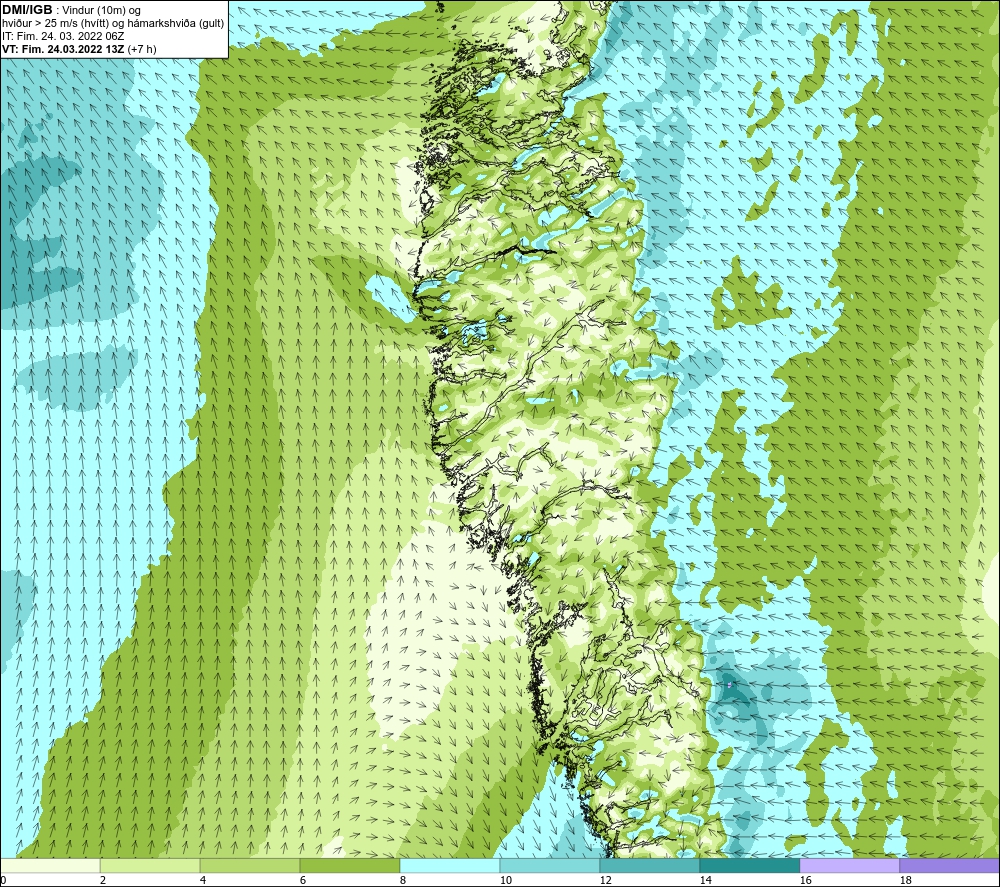Click the 4–6 m/s green legend swatch
The image size is (1000, 887).
(x=250, y=865)
